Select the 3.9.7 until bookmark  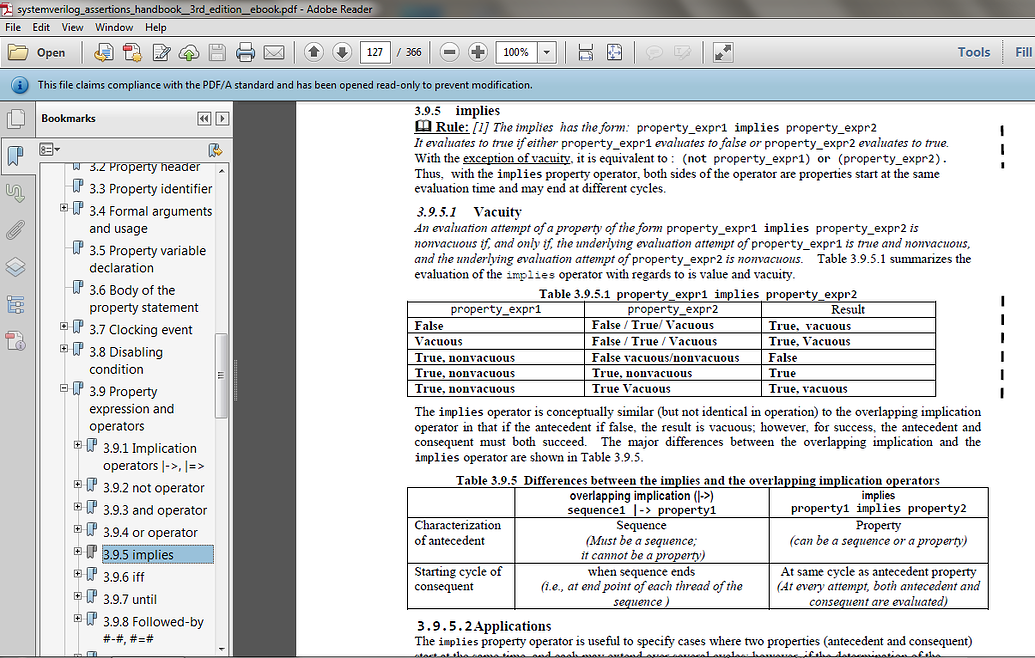point(130,599)
